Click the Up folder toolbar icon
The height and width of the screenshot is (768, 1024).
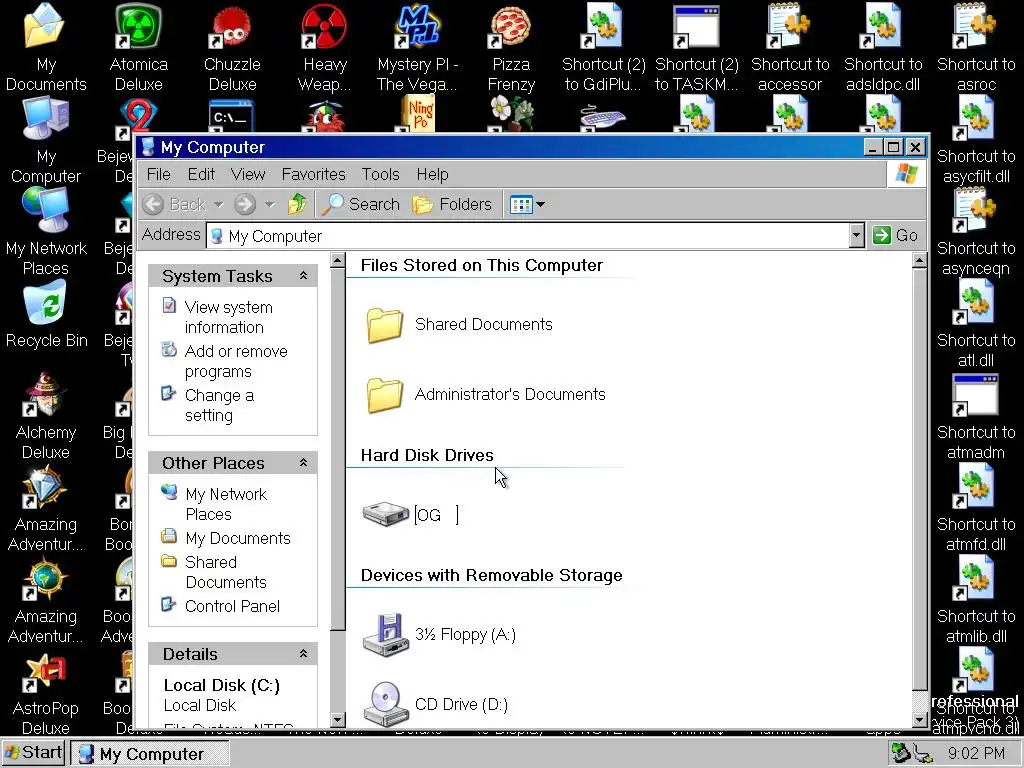tap(297, 204)
